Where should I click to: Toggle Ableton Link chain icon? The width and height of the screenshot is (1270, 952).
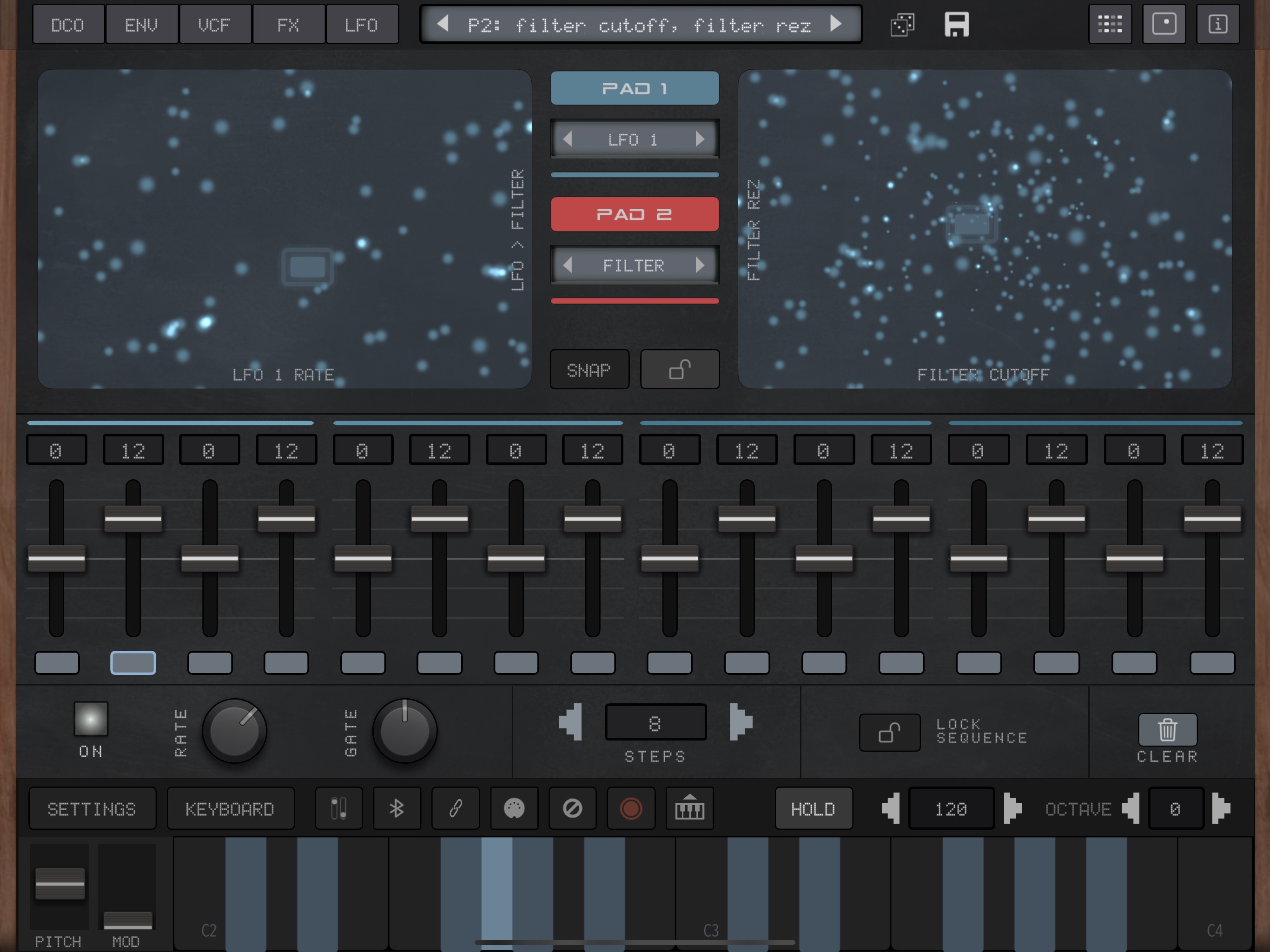pos(455,808)
